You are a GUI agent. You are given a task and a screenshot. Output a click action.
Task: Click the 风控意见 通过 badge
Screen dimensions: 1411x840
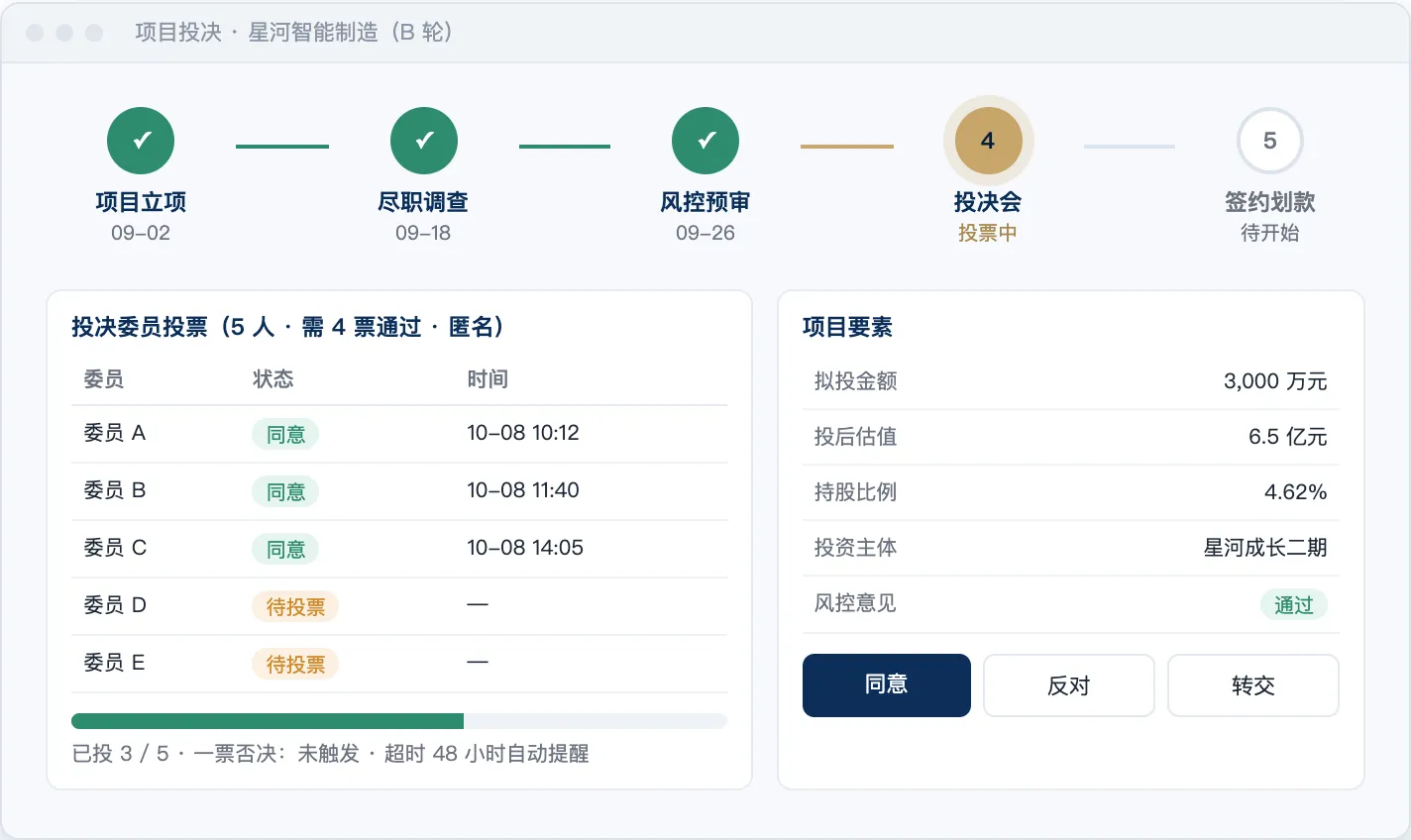pyautogui.click(x=1294, y=604)
